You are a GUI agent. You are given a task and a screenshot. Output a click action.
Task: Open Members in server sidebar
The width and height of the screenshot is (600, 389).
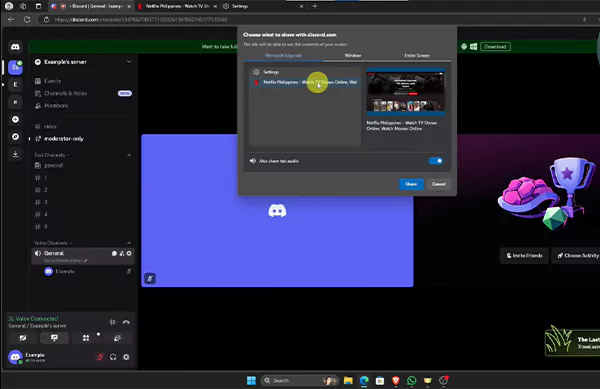point(83,106)
